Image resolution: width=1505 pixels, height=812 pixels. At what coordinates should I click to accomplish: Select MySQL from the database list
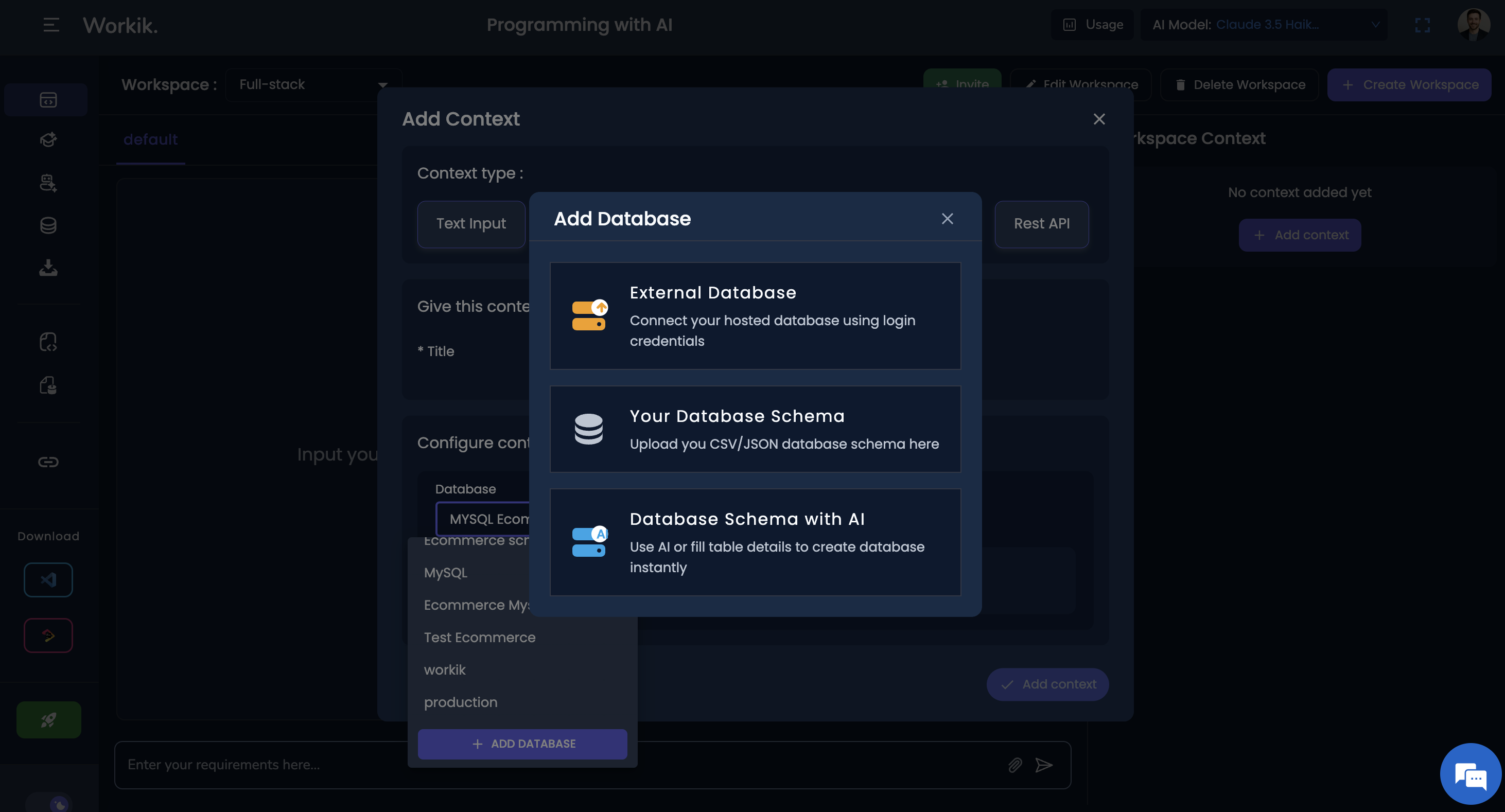[x=446, y=573]
